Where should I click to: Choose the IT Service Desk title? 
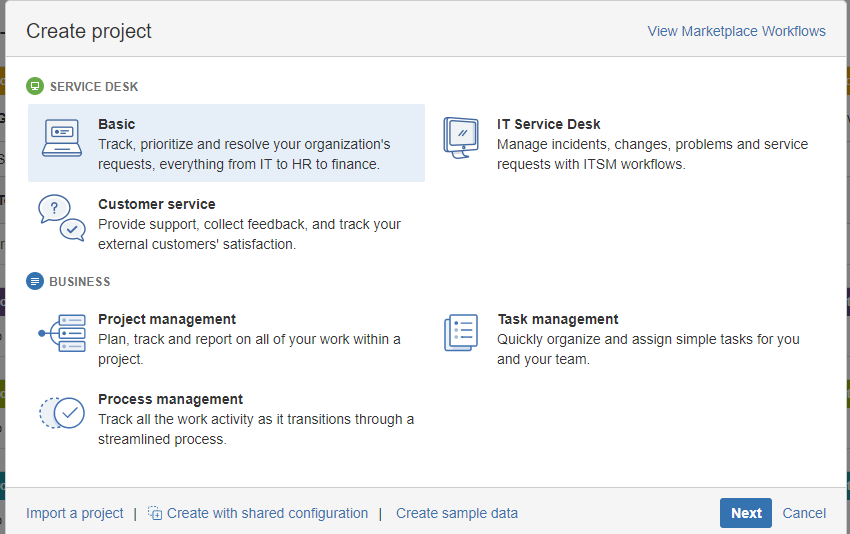pos(548,124)
